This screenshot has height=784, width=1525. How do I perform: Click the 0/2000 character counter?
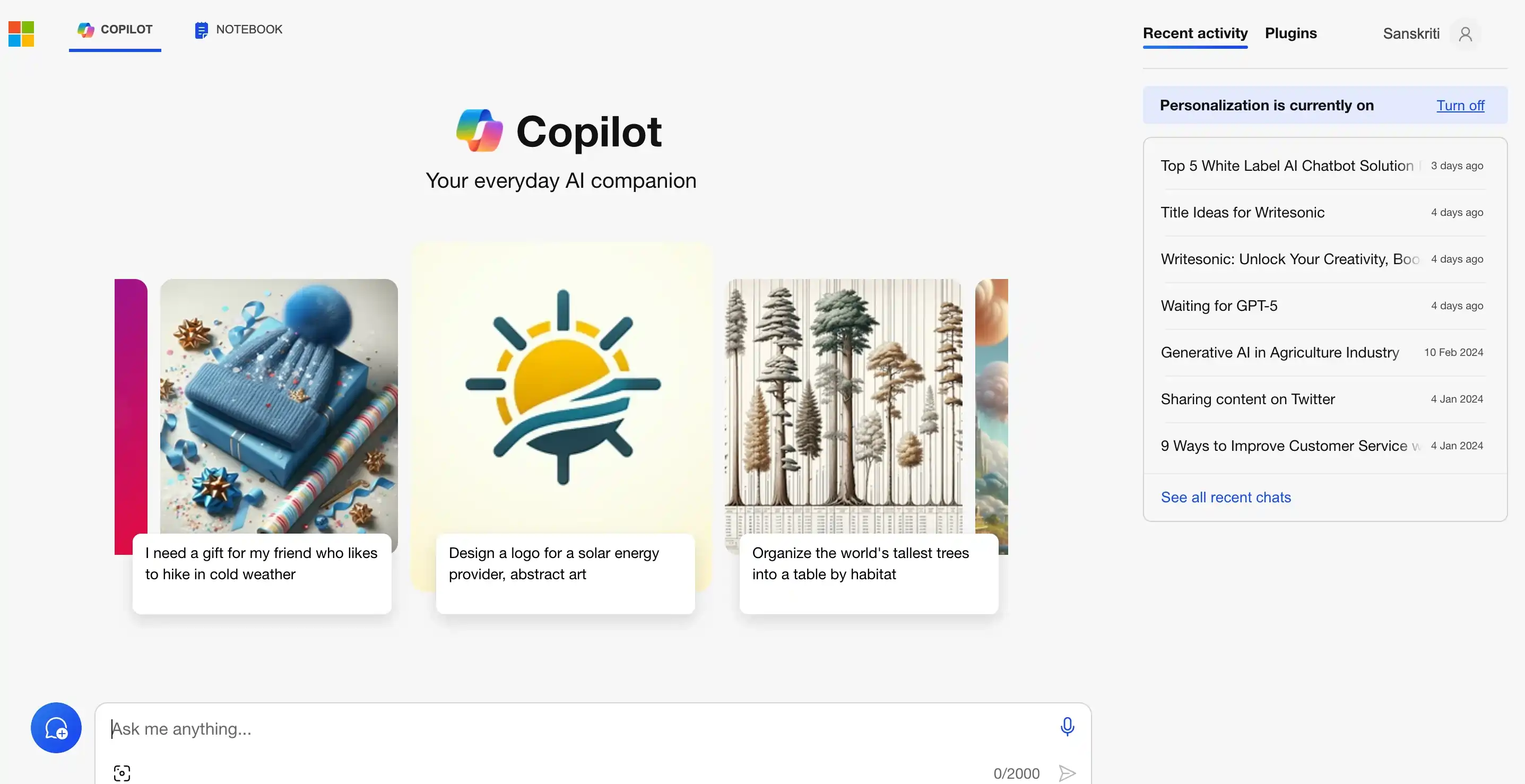(x=1017, y=773)
